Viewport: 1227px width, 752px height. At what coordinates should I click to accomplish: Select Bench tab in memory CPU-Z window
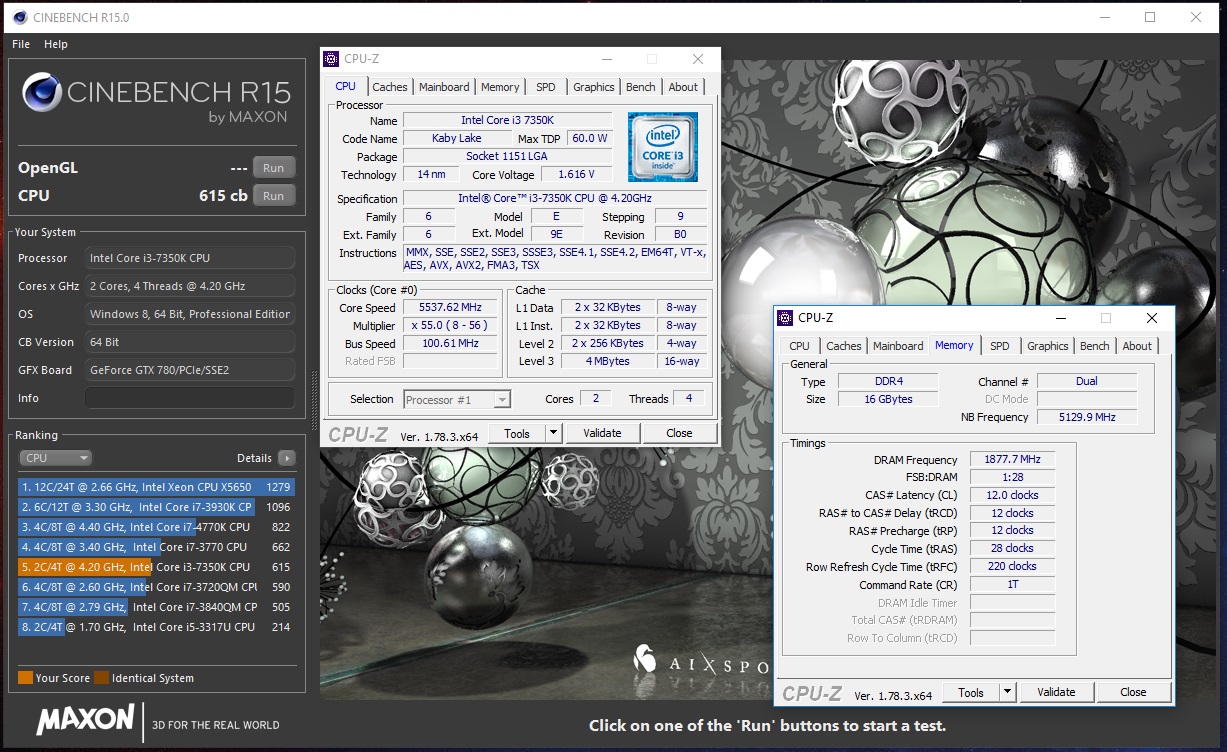pos(1095,346)
